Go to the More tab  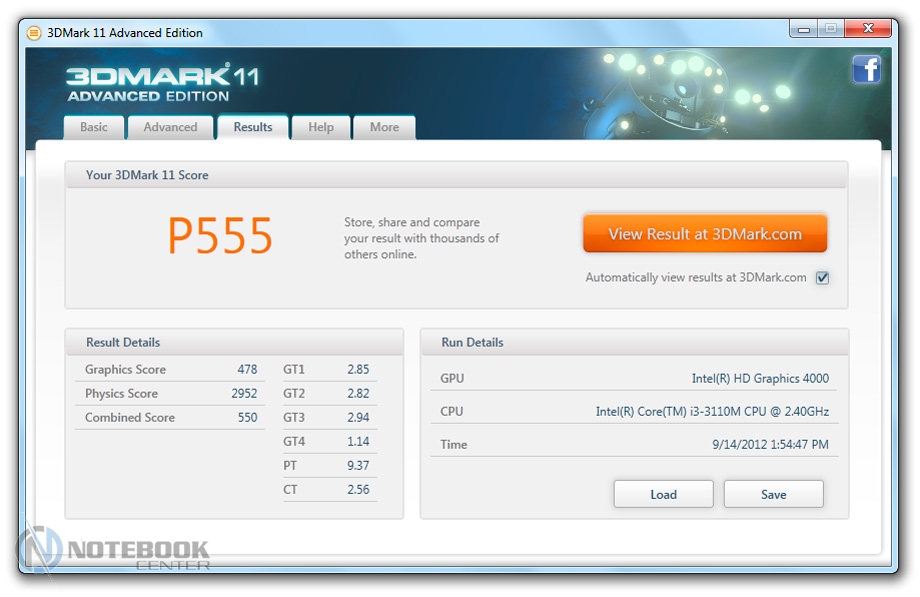coord(384,127)
